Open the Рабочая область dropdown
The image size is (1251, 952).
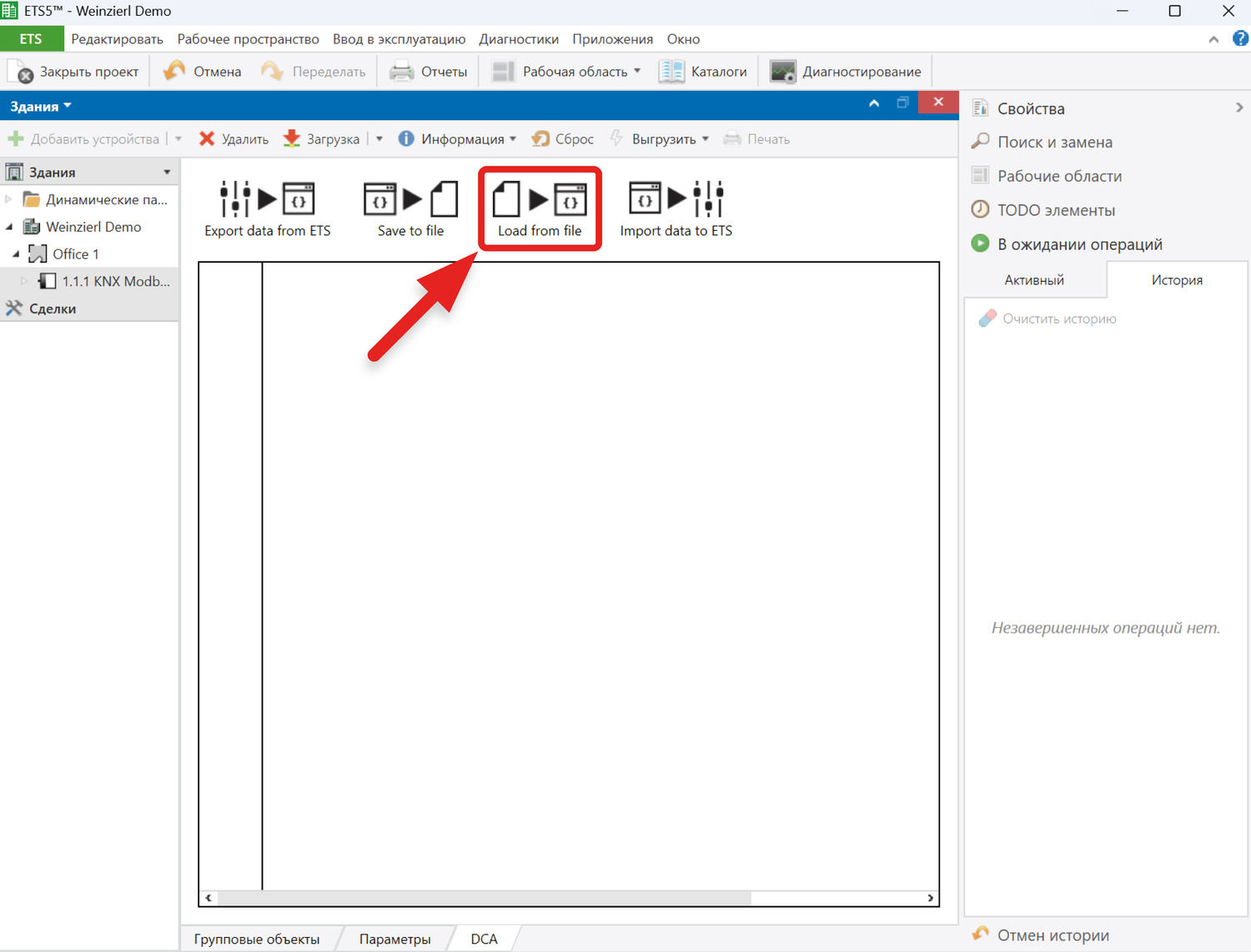tap(637, 72)
